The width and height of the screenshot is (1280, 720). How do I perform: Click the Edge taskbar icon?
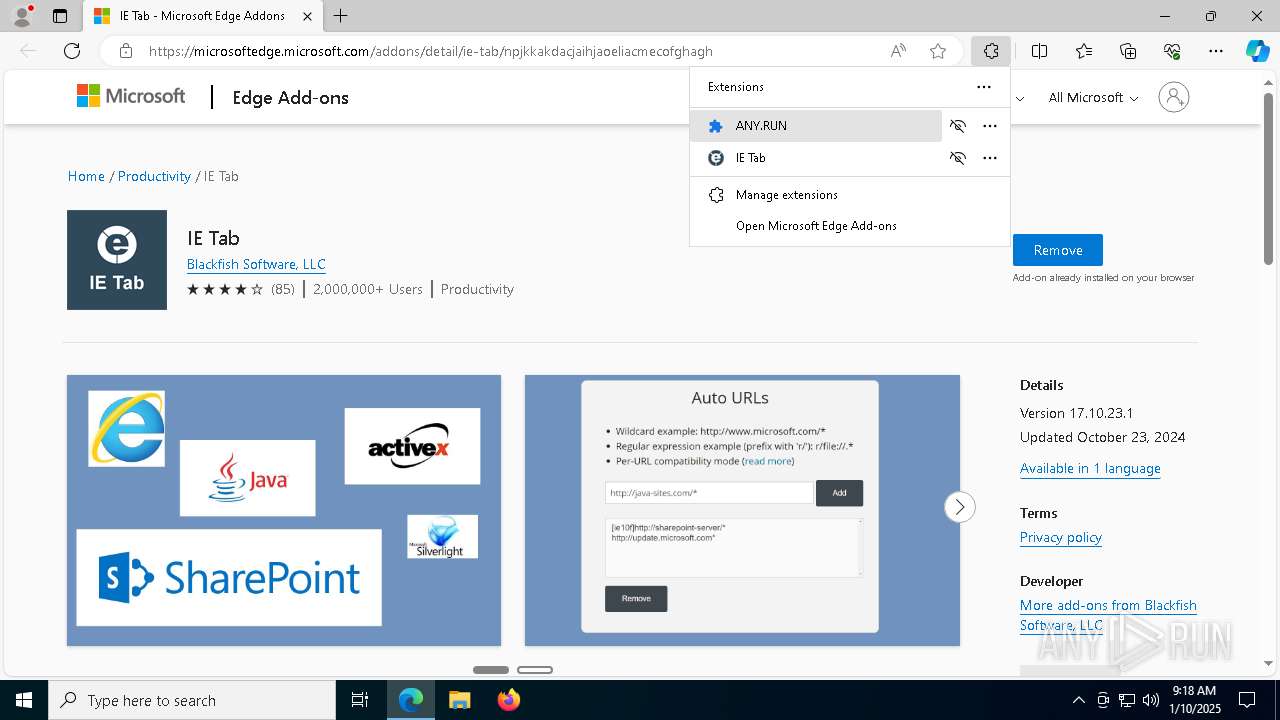(411, 700)
